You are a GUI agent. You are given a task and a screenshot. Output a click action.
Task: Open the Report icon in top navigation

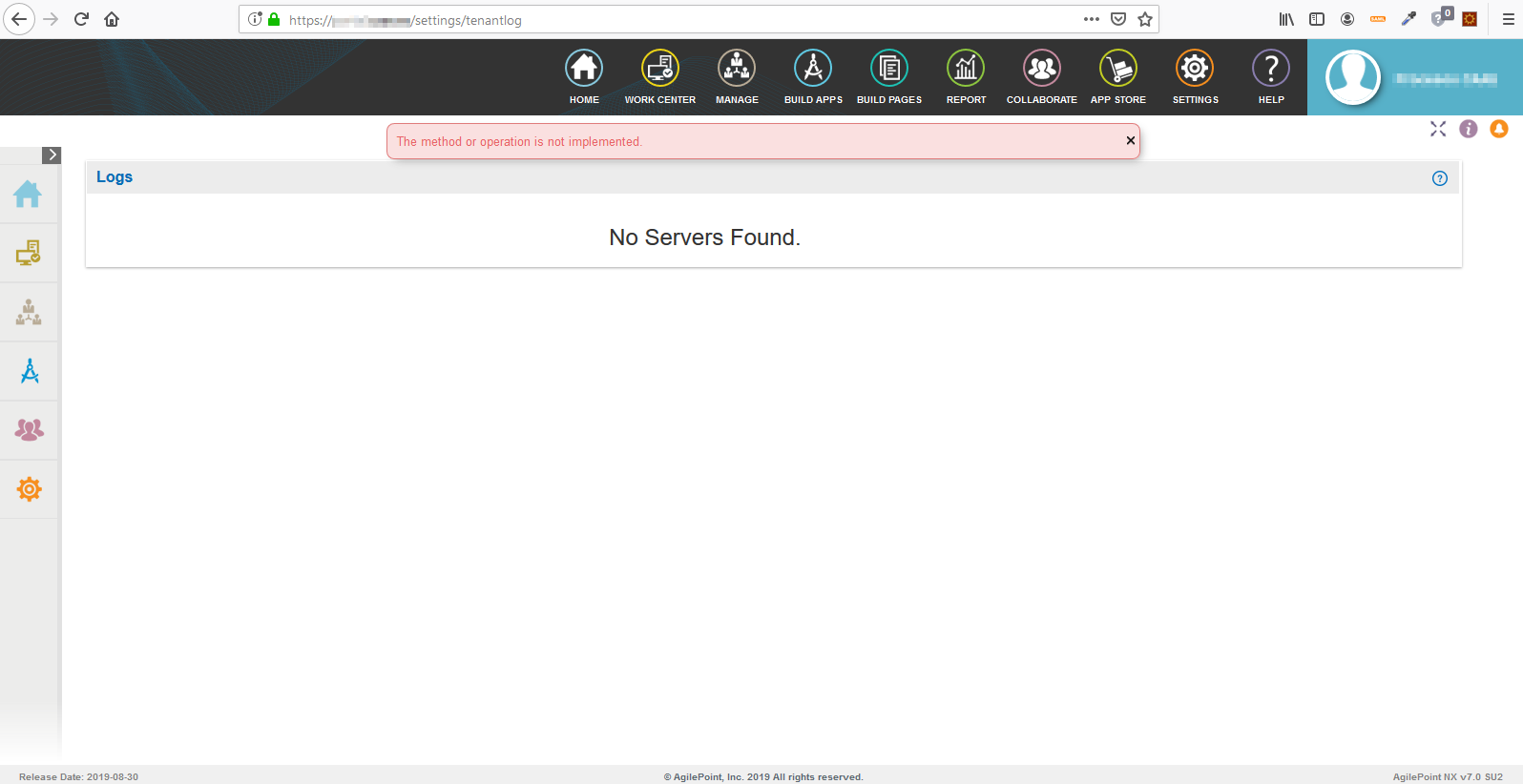point(966,69)
